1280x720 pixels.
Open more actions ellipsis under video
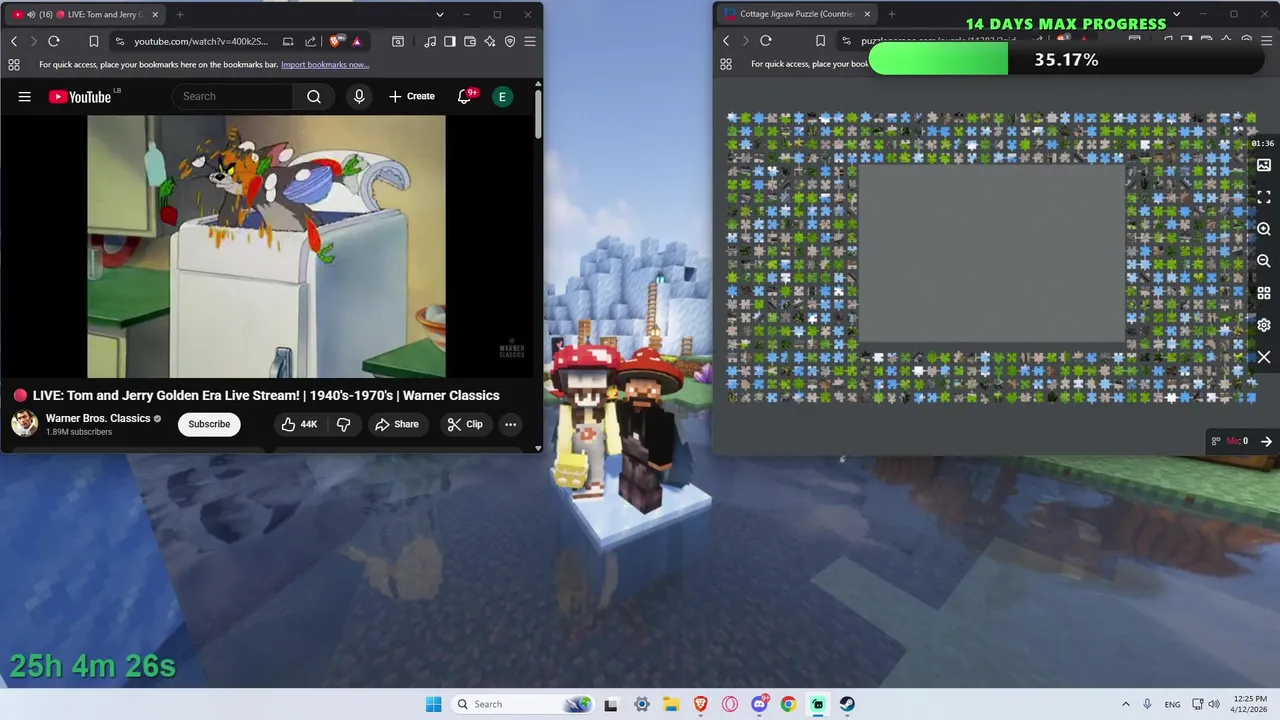[x=510, y=424]
